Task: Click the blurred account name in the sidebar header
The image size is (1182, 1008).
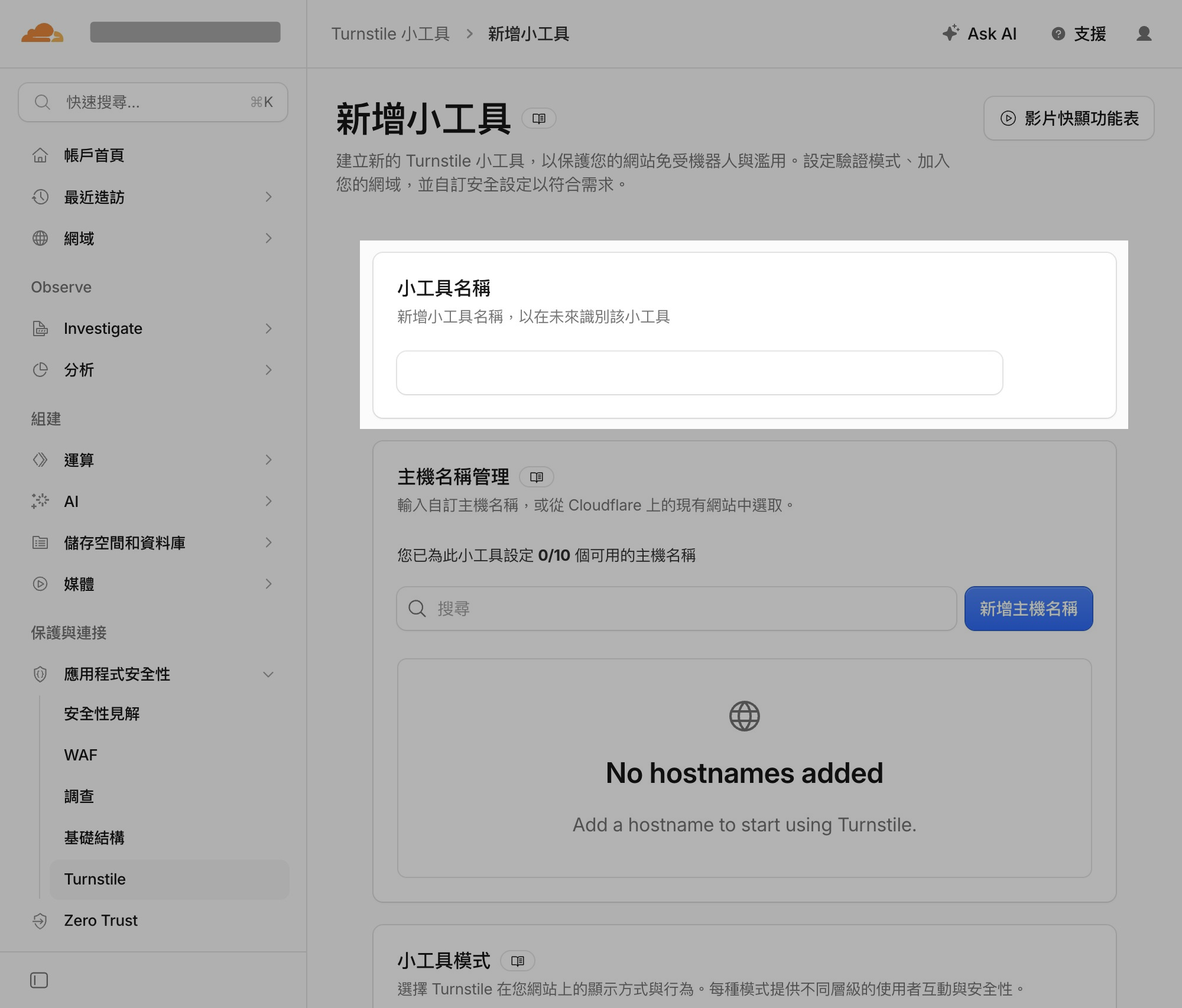Action: pyautogui.click(x=185, y=32)
